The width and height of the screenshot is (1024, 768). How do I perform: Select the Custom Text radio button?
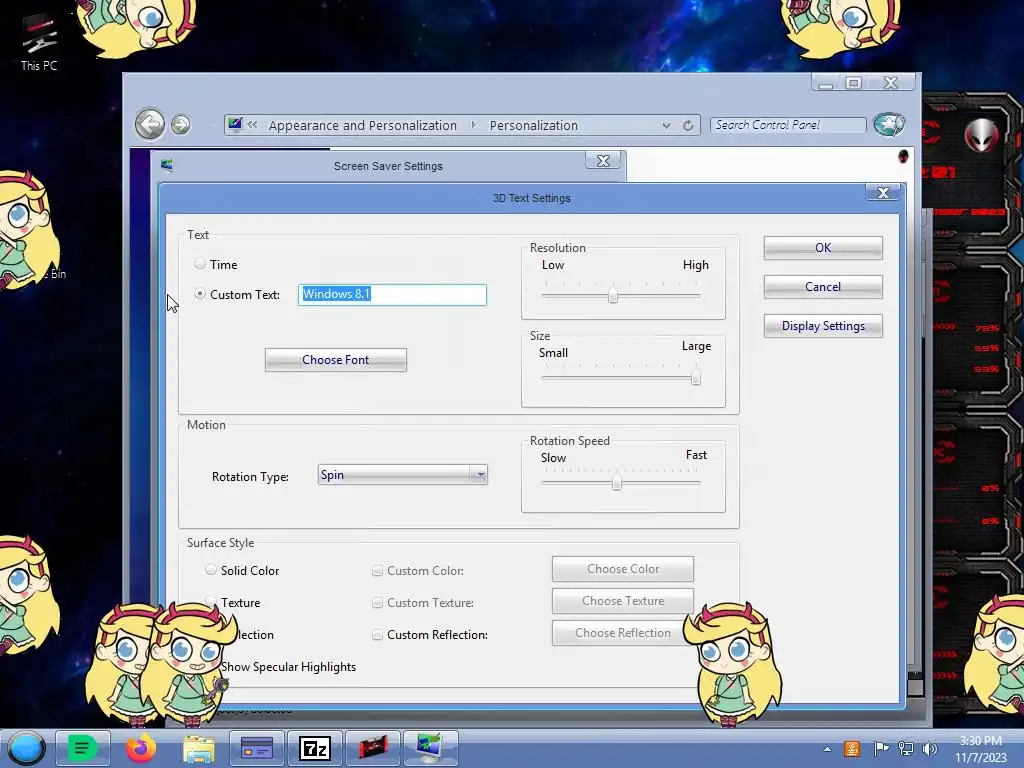200,294
